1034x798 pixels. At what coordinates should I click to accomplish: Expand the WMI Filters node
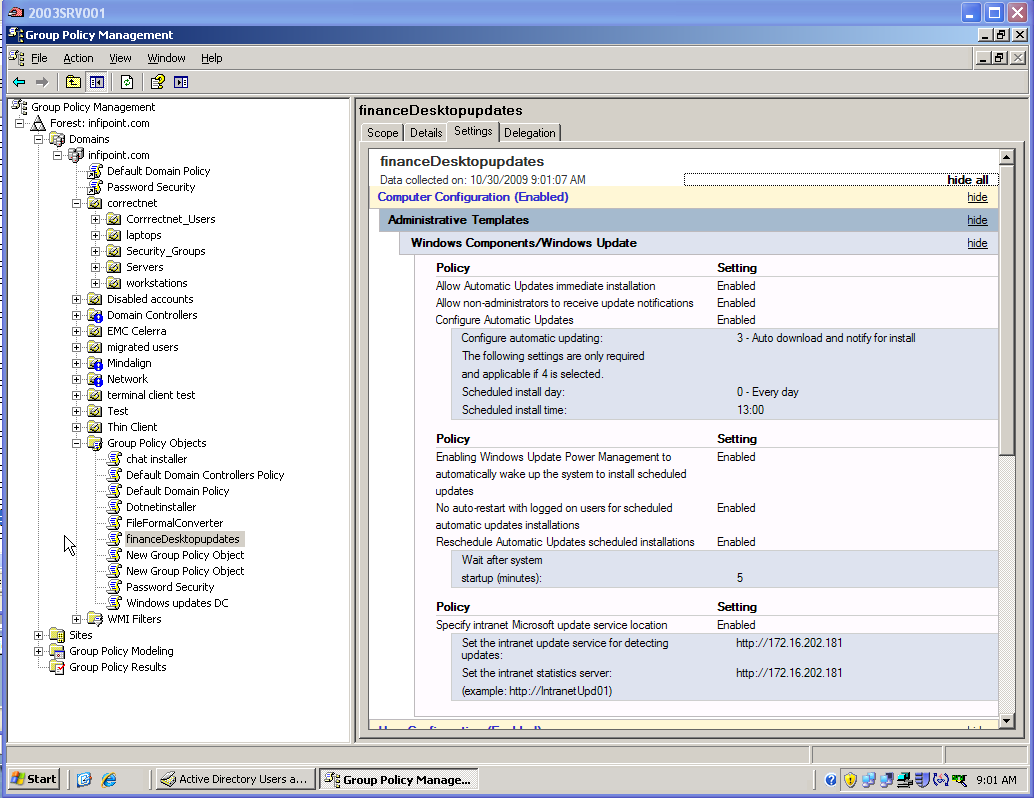[77, 618]
